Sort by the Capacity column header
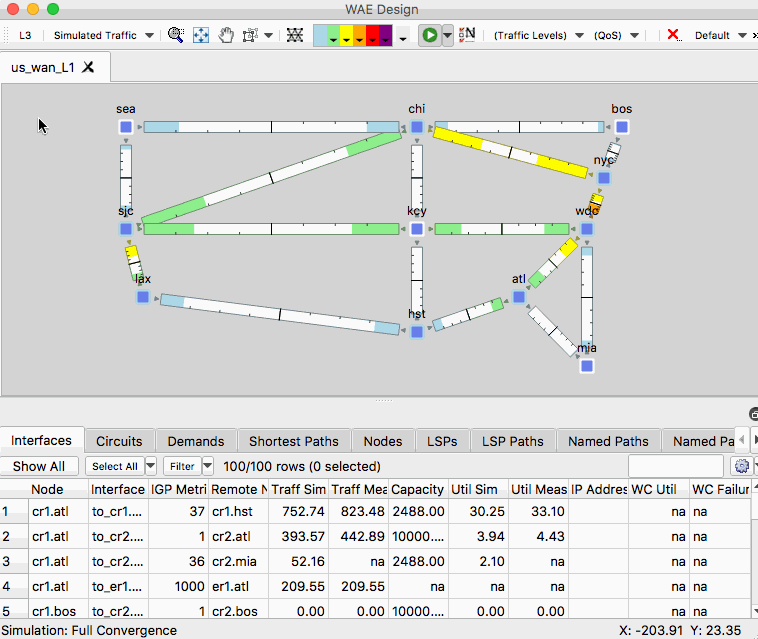This screenshot has height=639, width=758. tap(418, 489)
